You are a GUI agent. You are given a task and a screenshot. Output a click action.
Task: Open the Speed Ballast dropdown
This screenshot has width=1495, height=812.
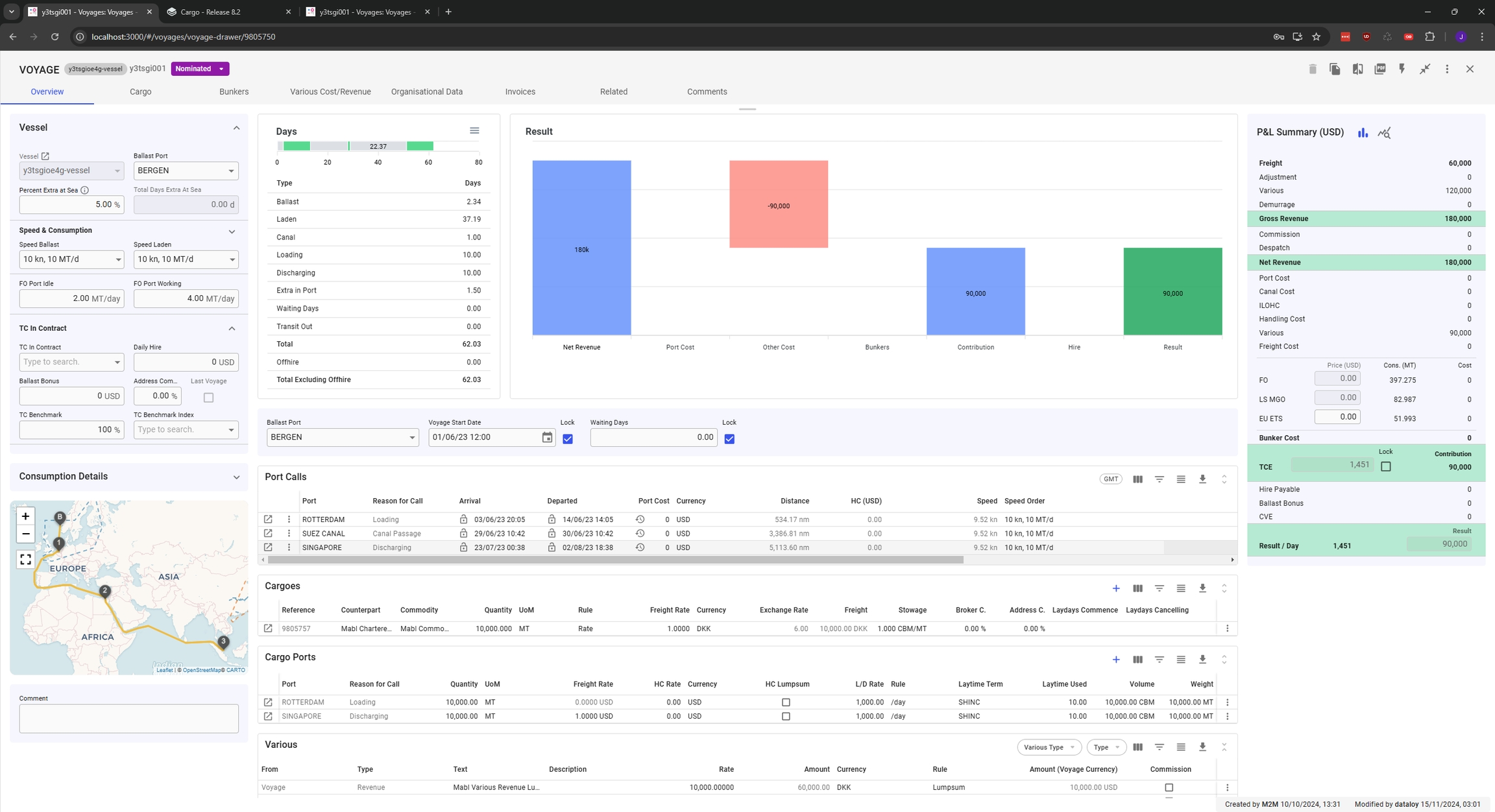pyautogui.click(x=71, y=259)
